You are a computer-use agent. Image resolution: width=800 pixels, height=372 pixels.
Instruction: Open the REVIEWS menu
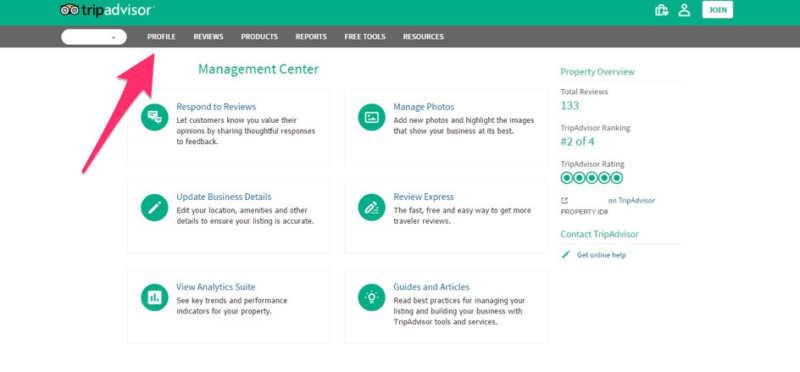208,37
